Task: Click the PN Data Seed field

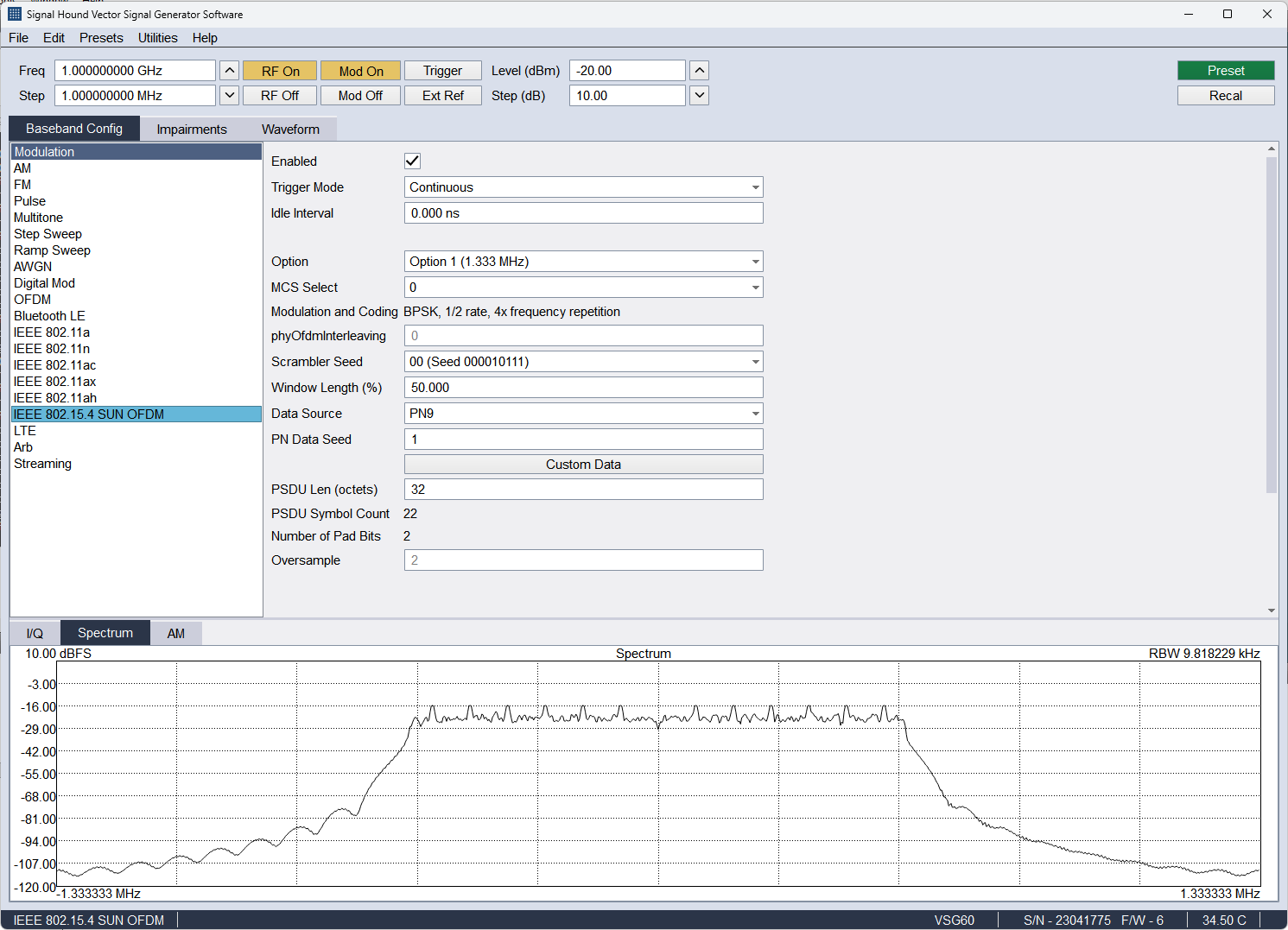Action: [x=583, y=440]
